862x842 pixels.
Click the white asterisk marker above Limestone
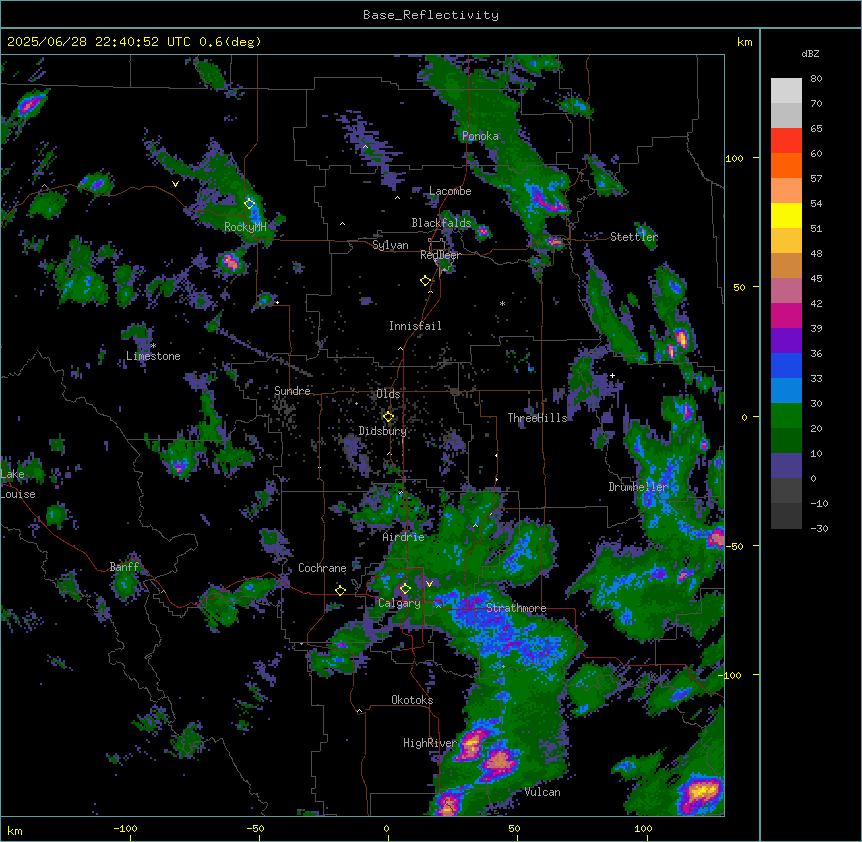click(154, 346)
